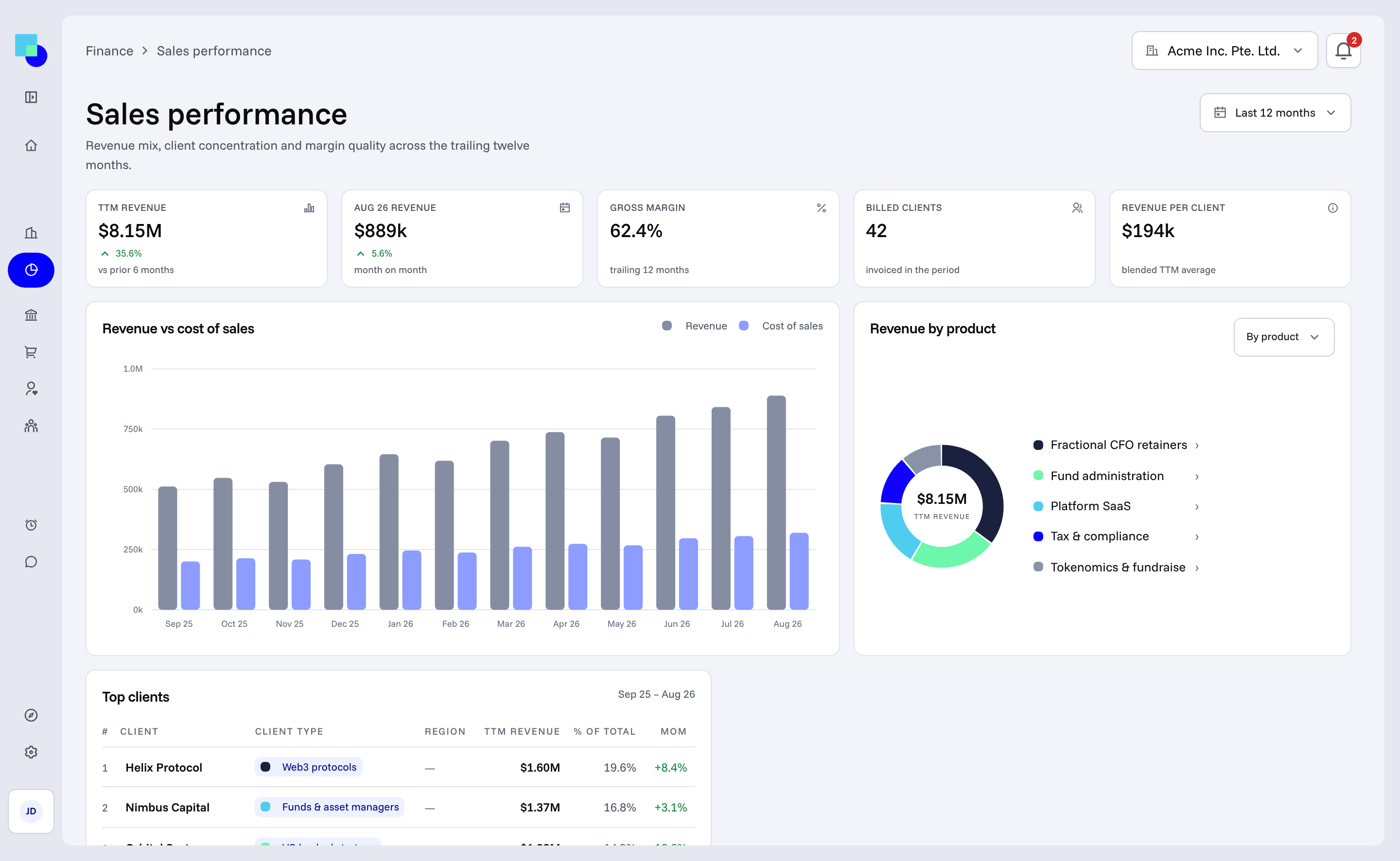
Task: Click users icon on Billed Clients card
Action: (x=1077, y=208)
